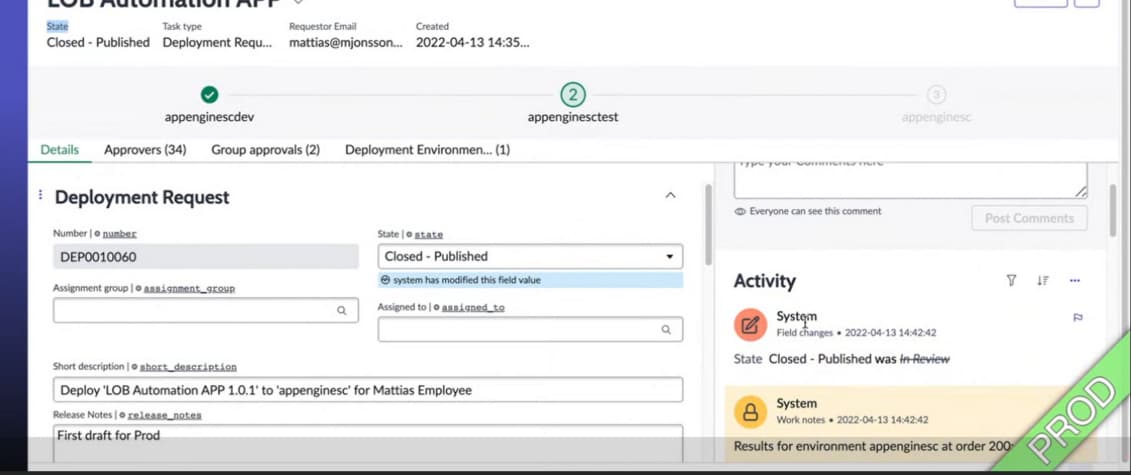Click the assigned_to field name link
The image size is (1131, 475).
coord(473,308)
